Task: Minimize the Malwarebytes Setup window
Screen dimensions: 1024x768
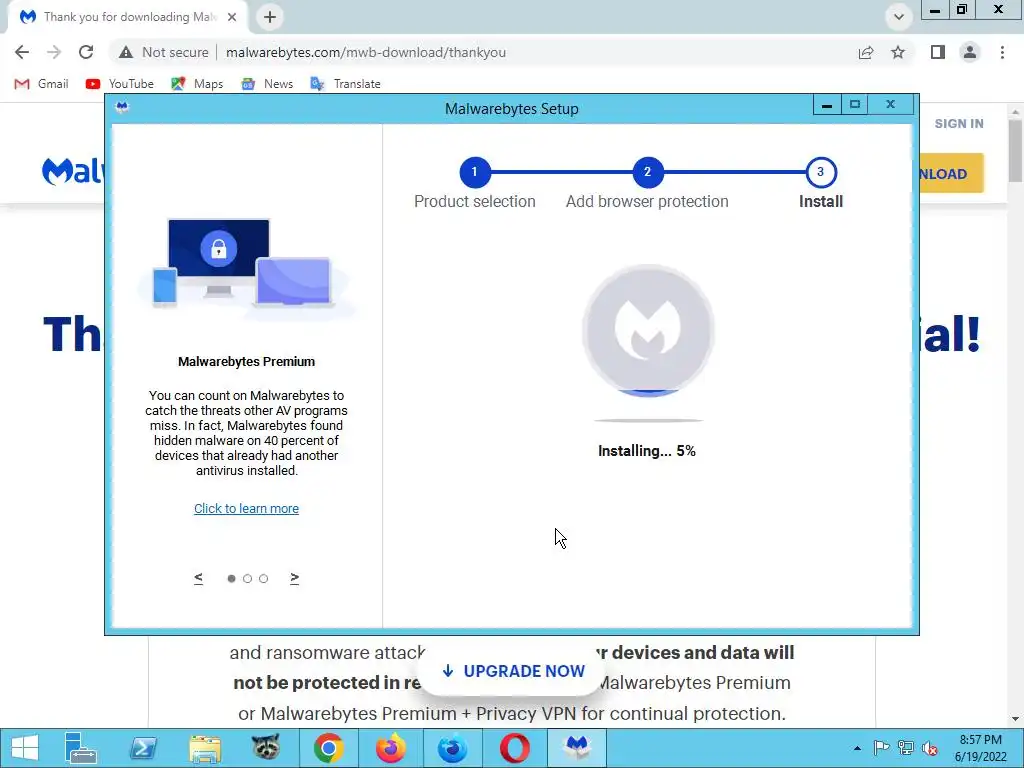Action: tap(827, 104)
